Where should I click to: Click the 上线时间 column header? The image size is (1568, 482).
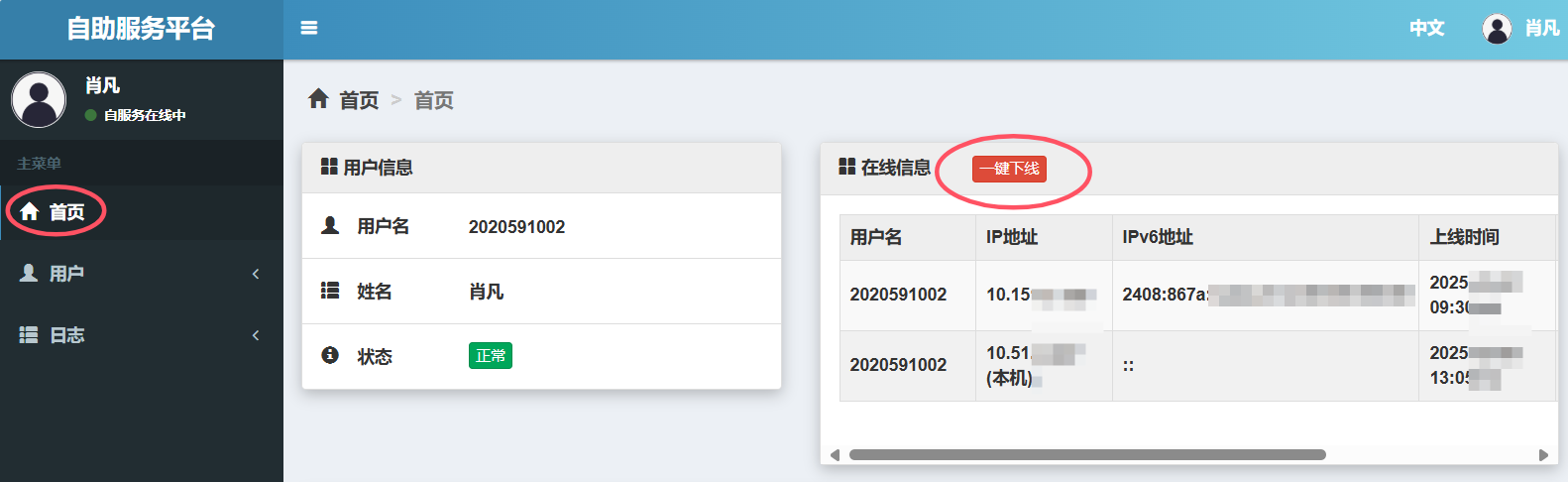tap(1464, 237)
